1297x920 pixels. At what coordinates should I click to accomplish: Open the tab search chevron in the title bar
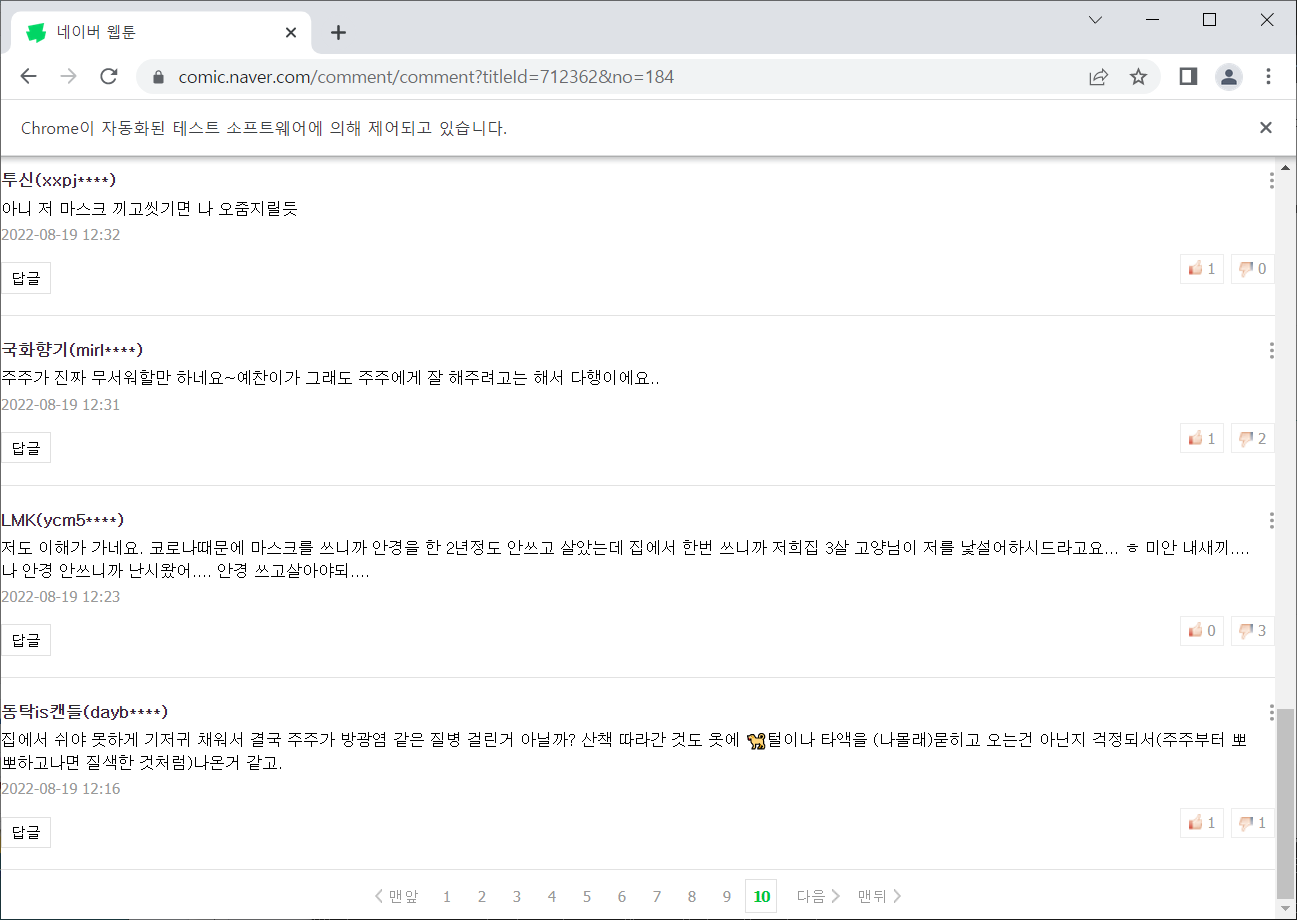pyautogui.click(x=1095, y=20)
